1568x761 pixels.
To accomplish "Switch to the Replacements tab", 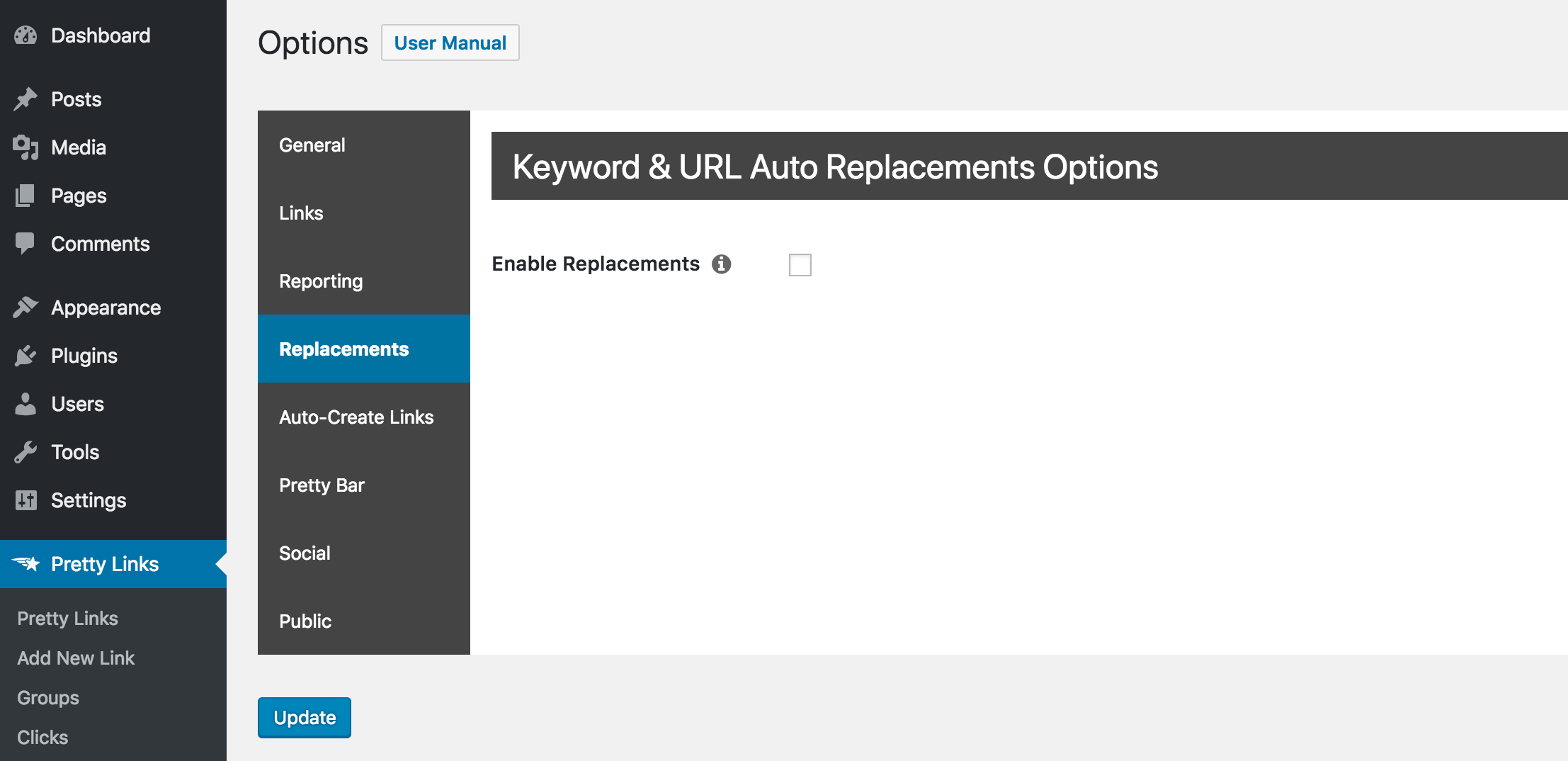I will (344, 349).
